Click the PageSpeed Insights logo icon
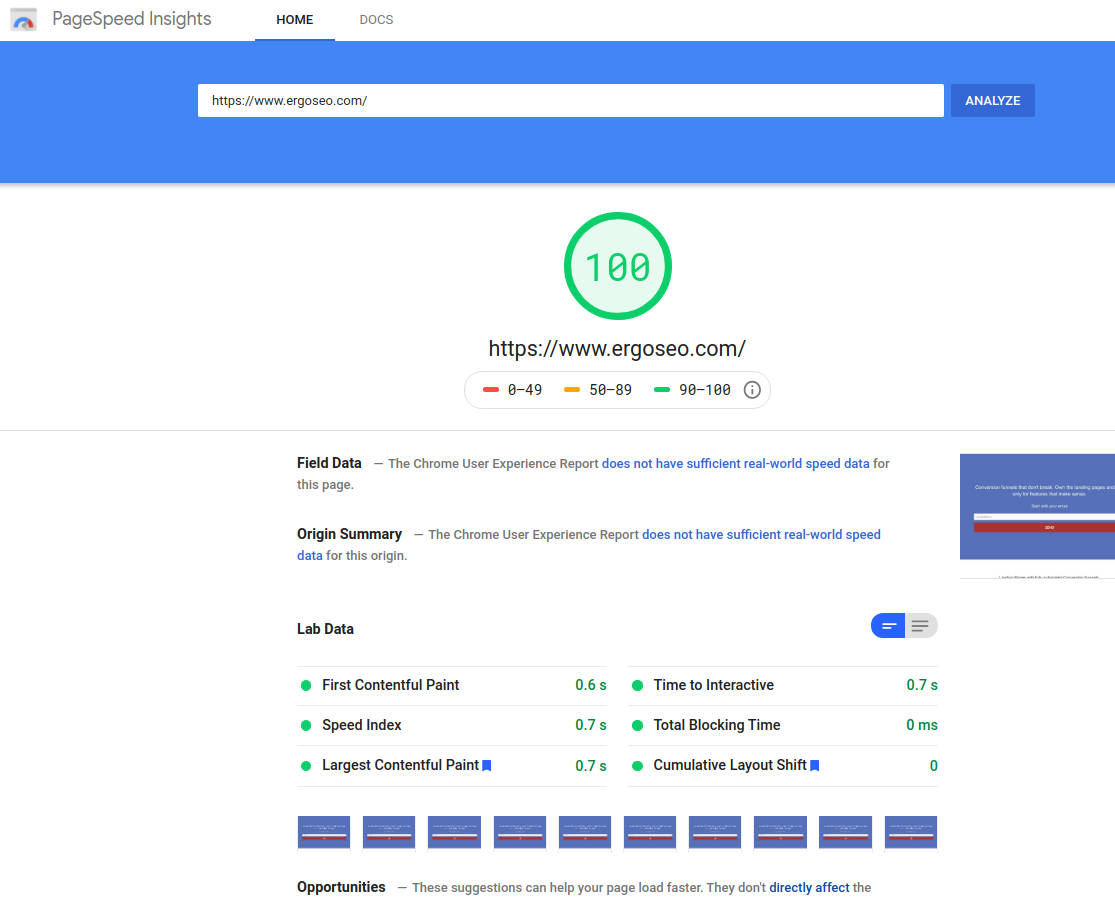The image size is (1115, 897). click(24, 20)
